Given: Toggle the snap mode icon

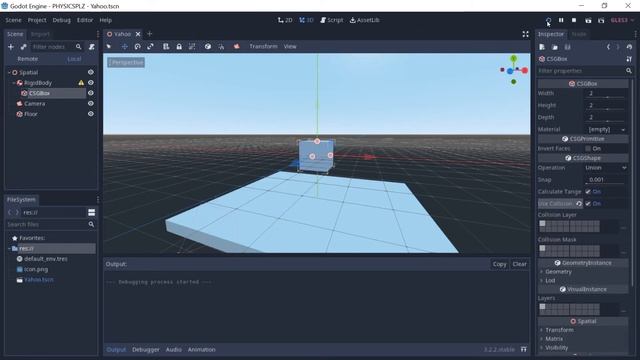Looking at the screenshot, I should click(x=221, y=47).
